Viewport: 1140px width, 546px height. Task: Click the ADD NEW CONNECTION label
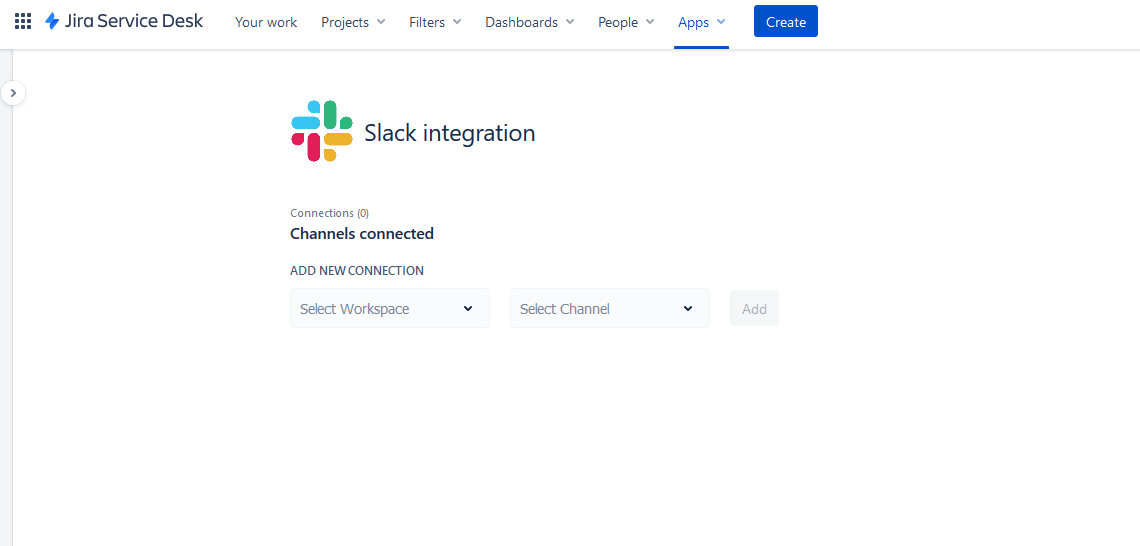click(357, 270)
